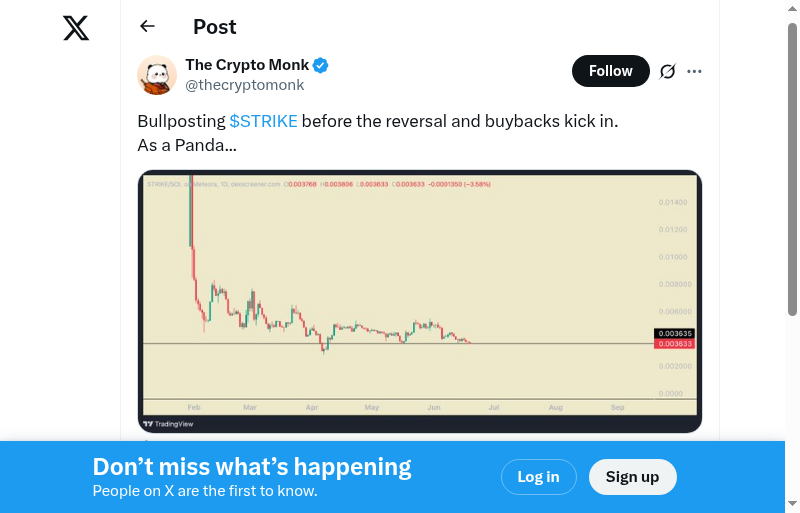Click the blue verified badge

click(x=321, y=66)
